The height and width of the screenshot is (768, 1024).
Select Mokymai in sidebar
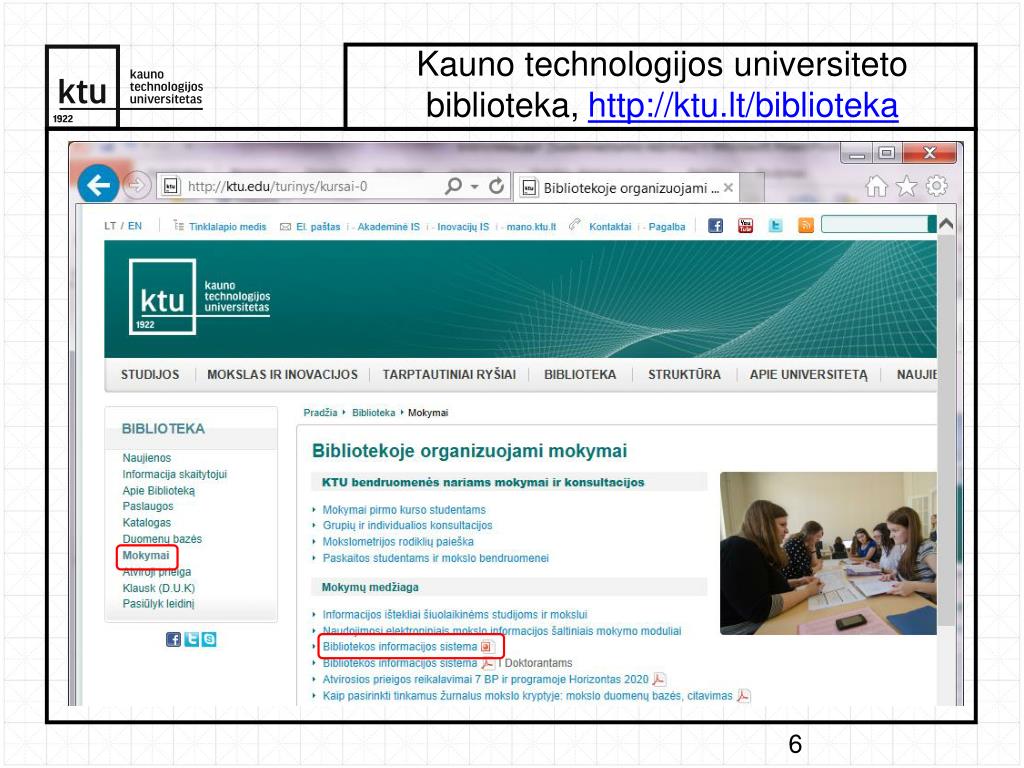[146, 555]
